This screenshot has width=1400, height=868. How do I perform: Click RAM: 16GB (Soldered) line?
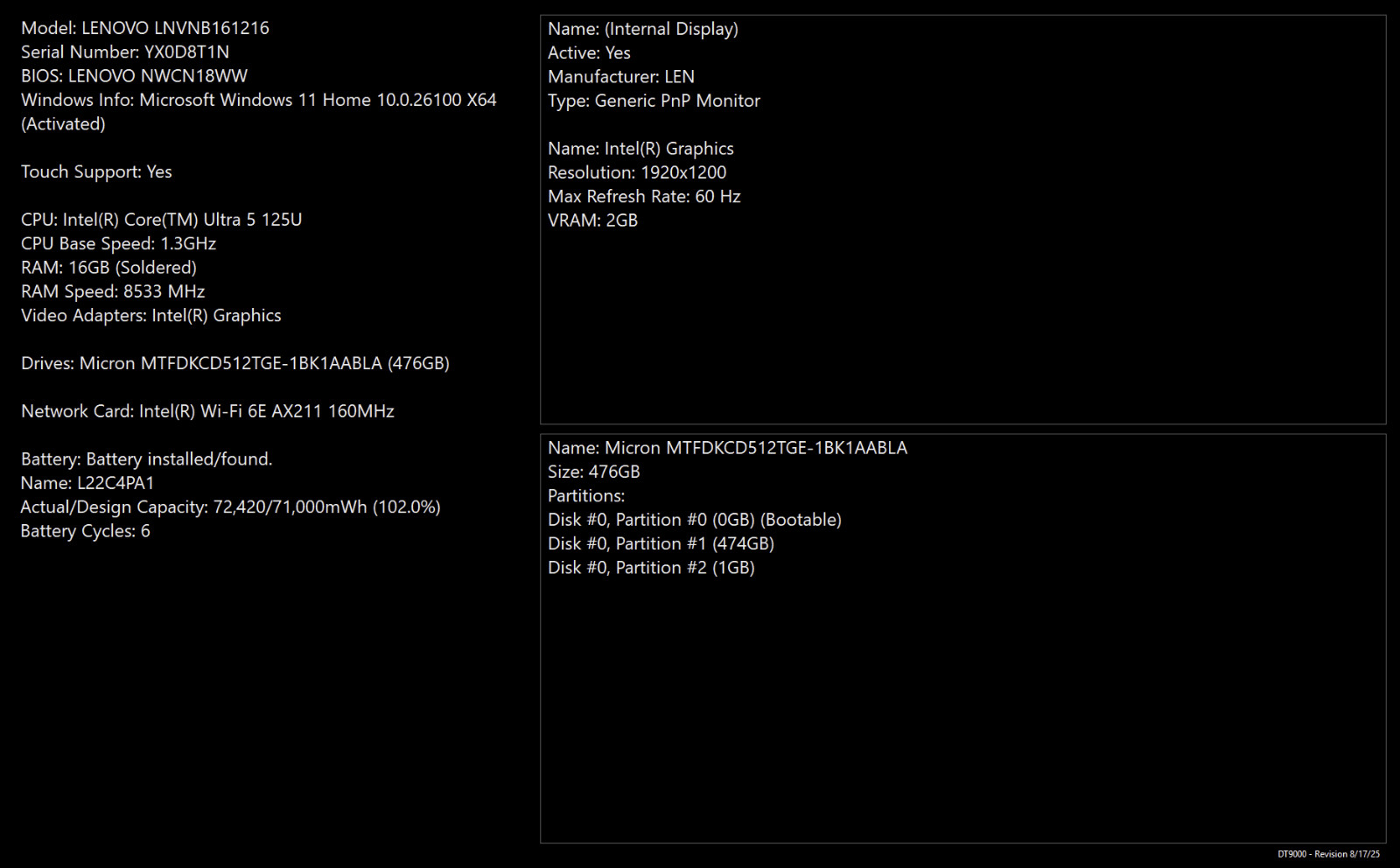[x=108, y=268]
